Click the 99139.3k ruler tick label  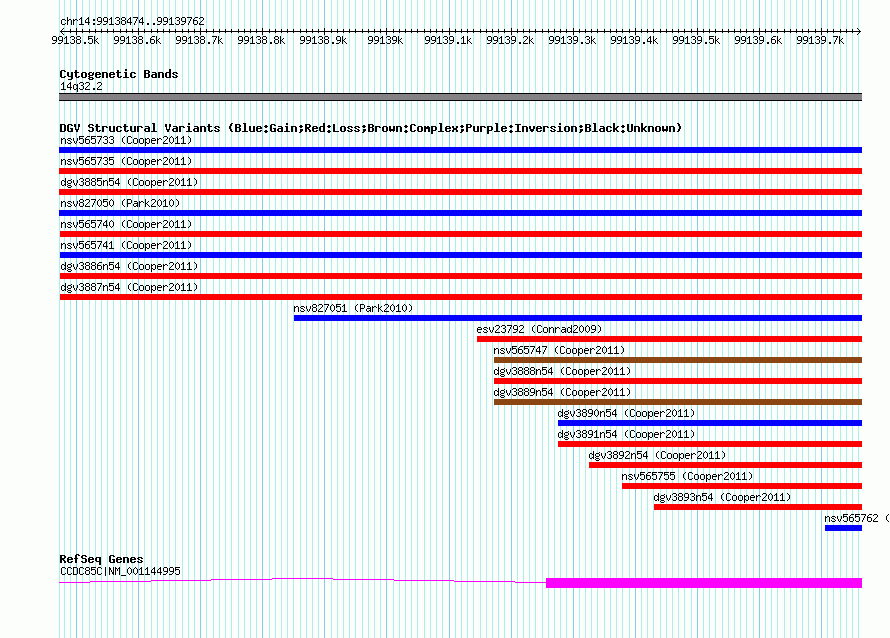point(572,40)
